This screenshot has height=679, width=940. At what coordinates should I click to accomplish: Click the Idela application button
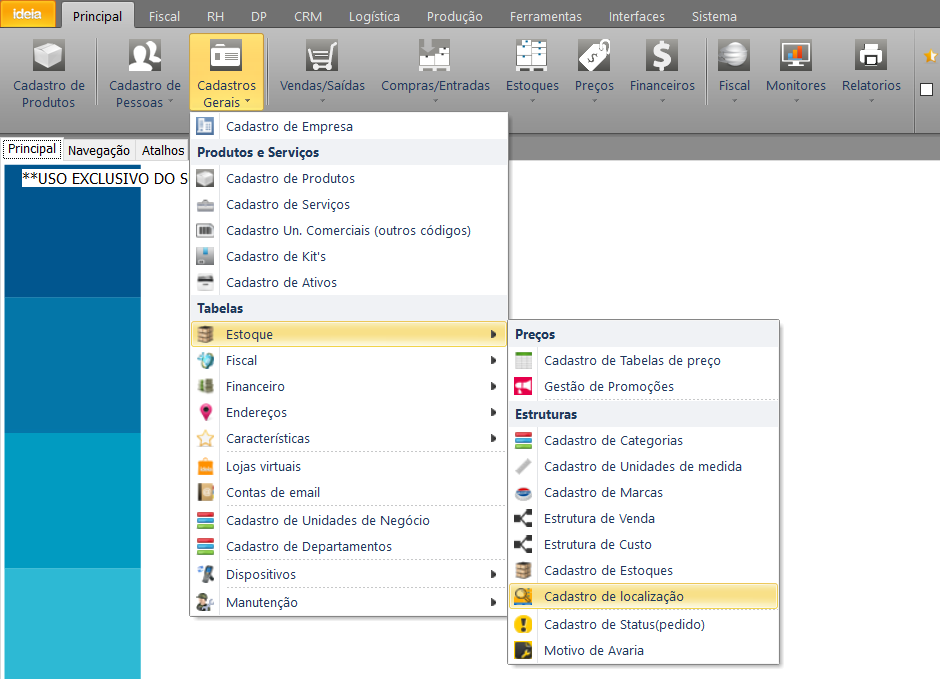[27, 15]
